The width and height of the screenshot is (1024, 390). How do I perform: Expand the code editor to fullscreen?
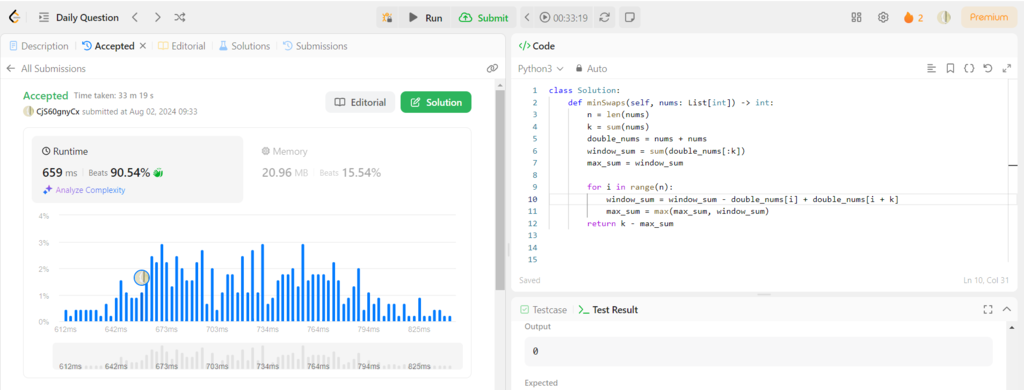(1006, 69)
